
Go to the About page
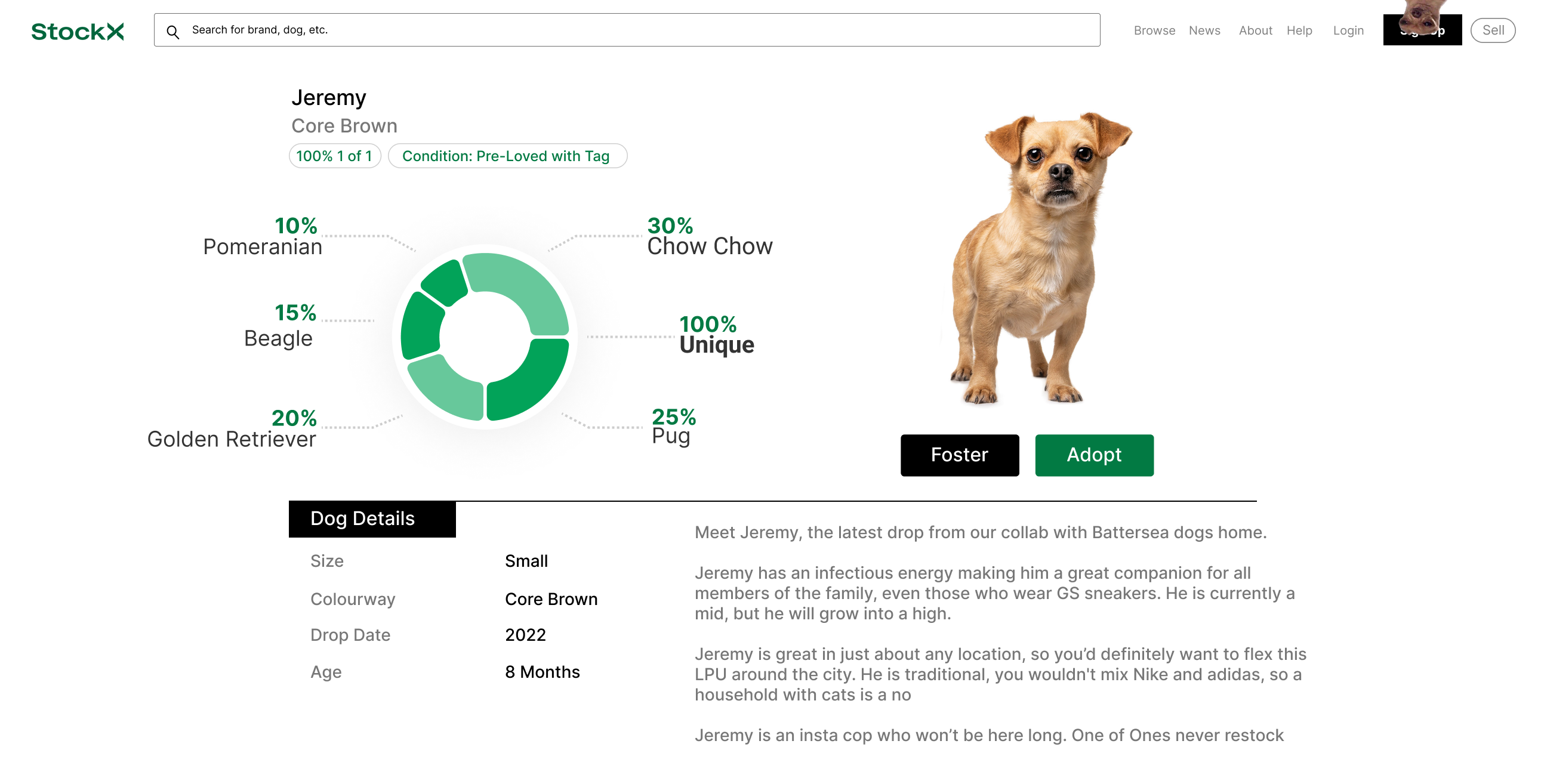coord(1255,30)
